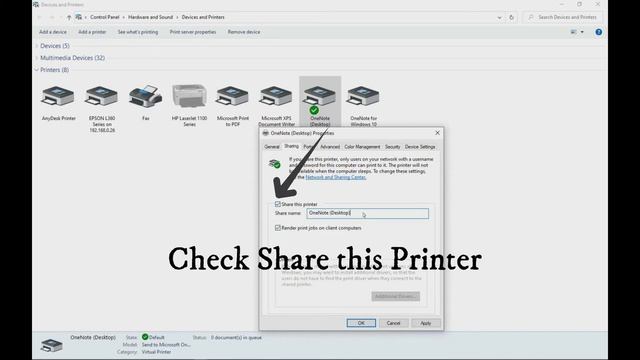Viewport: 640px width, 360px height.
Task: Click the Additional Drivers button
Action: (x=396, y=296)
